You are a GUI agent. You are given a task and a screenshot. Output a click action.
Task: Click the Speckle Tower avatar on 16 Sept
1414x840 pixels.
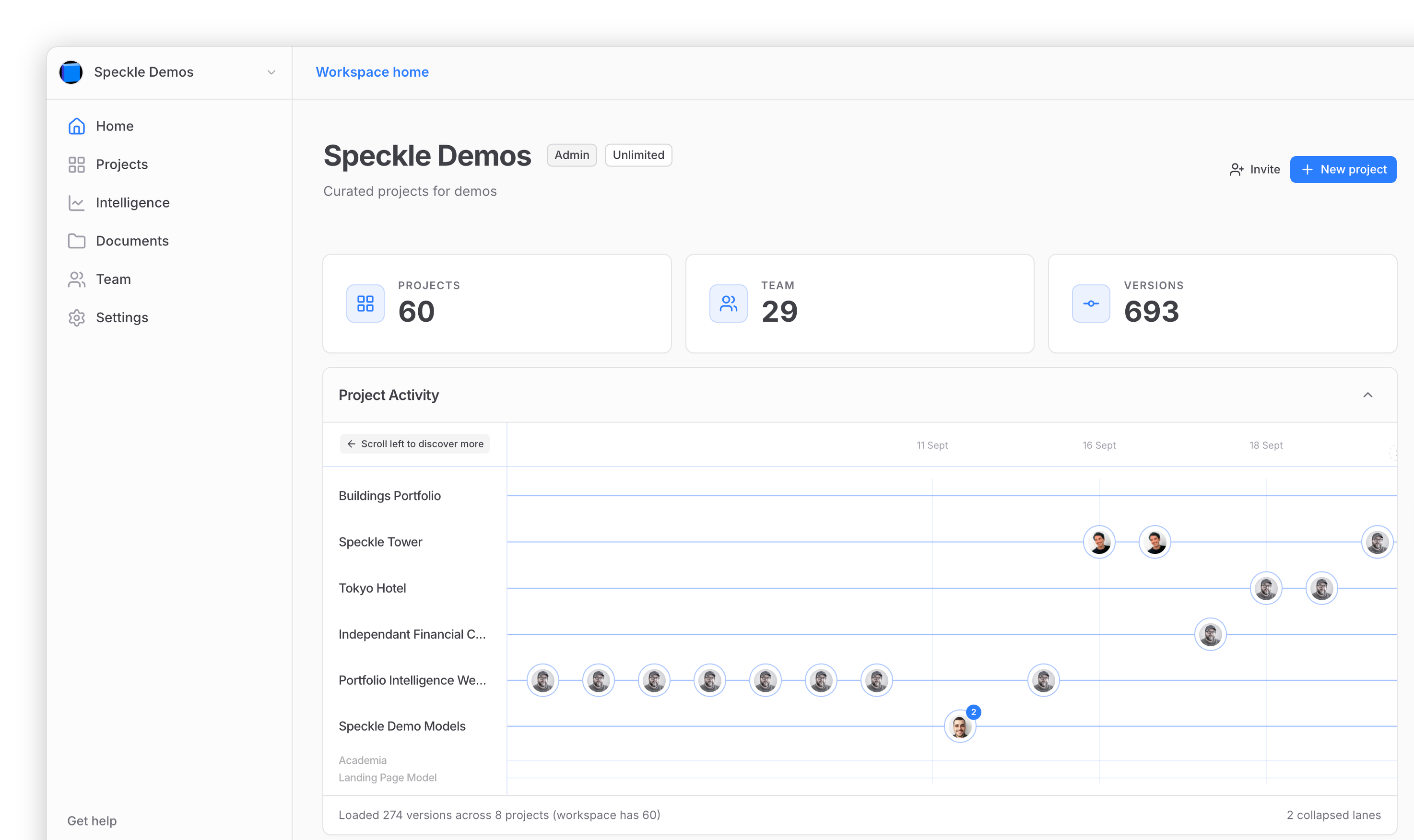point(1099,542)
